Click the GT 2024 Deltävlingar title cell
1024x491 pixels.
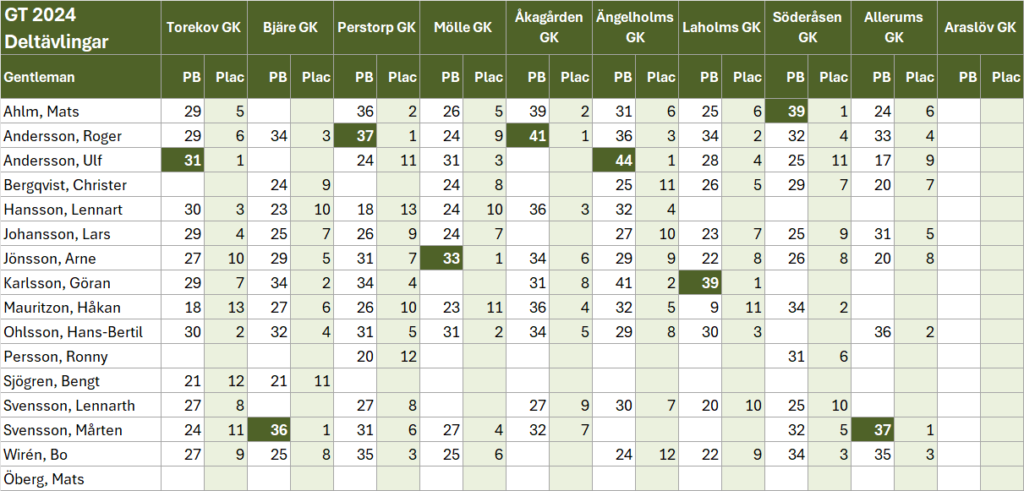[x=80, y=28]
